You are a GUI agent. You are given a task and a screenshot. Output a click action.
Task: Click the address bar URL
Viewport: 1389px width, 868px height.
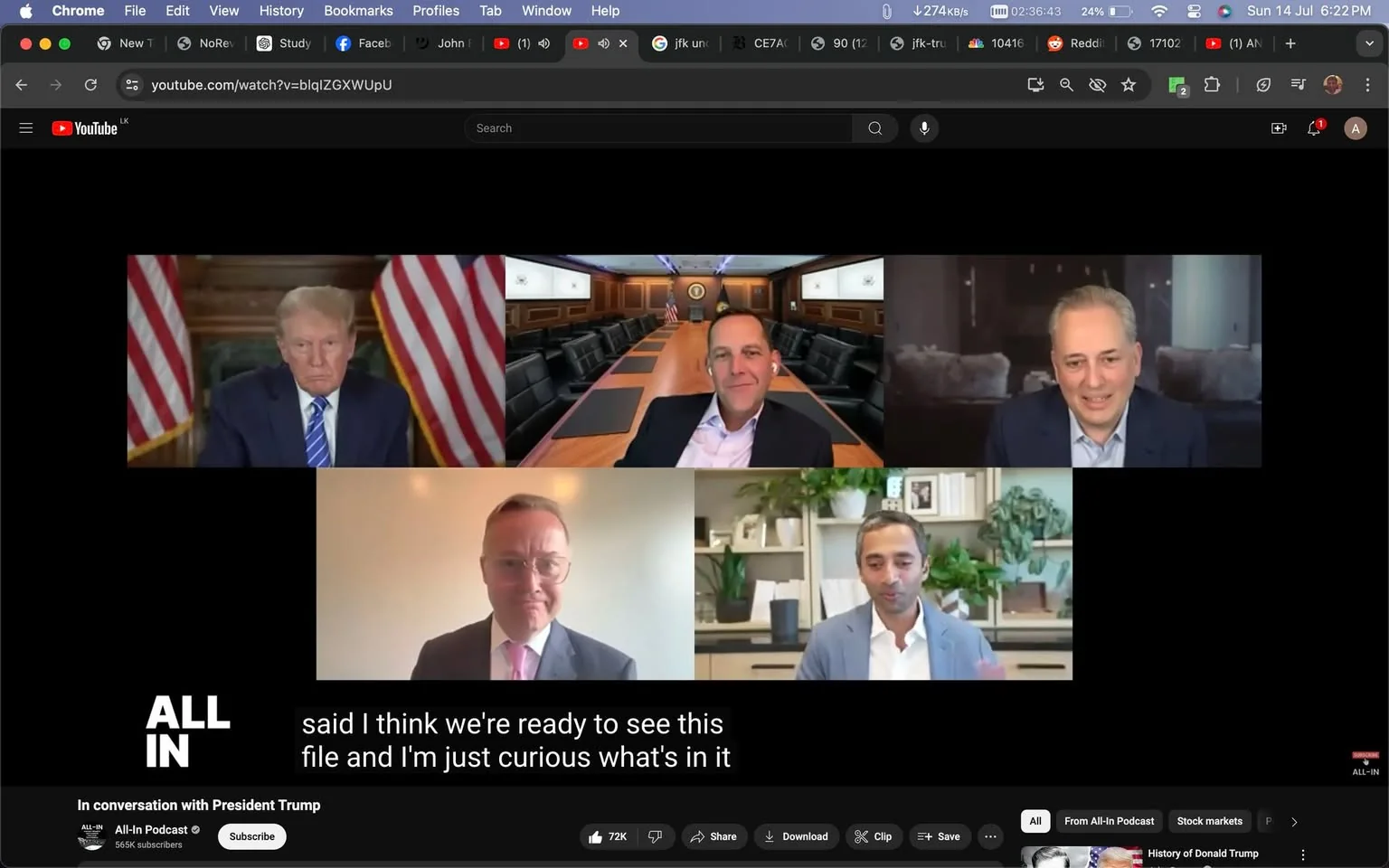click(x=271, y=84)
